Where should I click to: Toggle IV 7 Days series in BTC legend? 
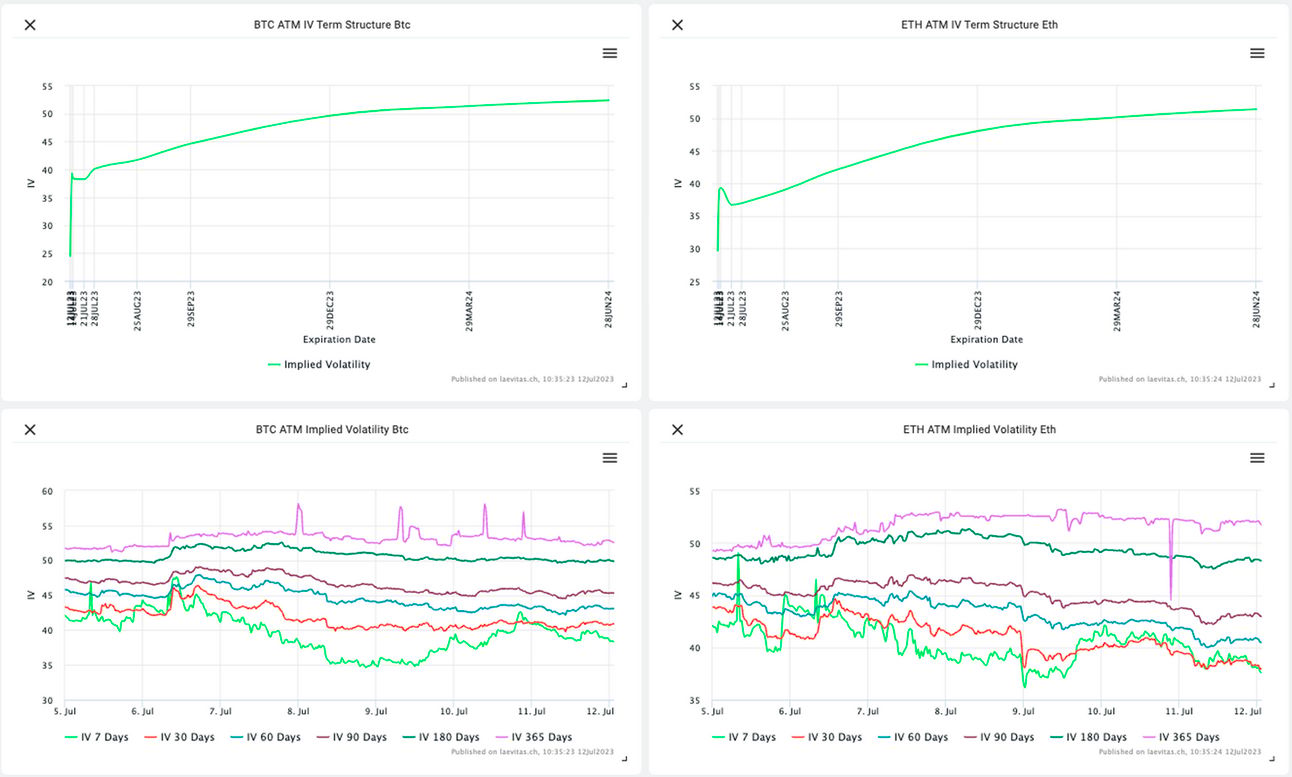pyautogui.click(x=96, y=737)
